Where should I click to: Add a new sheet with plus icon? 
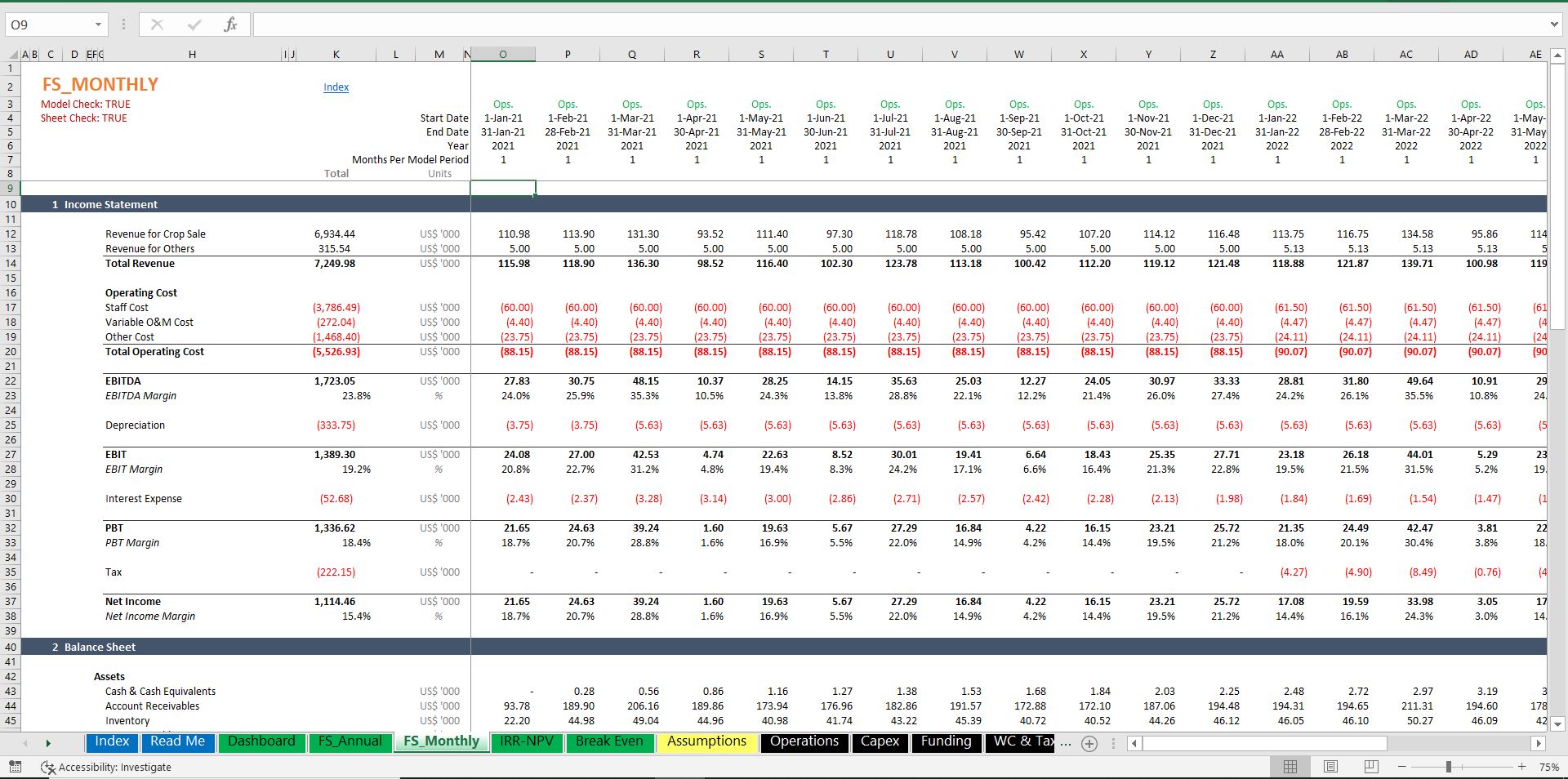(x=1089, y=743)
